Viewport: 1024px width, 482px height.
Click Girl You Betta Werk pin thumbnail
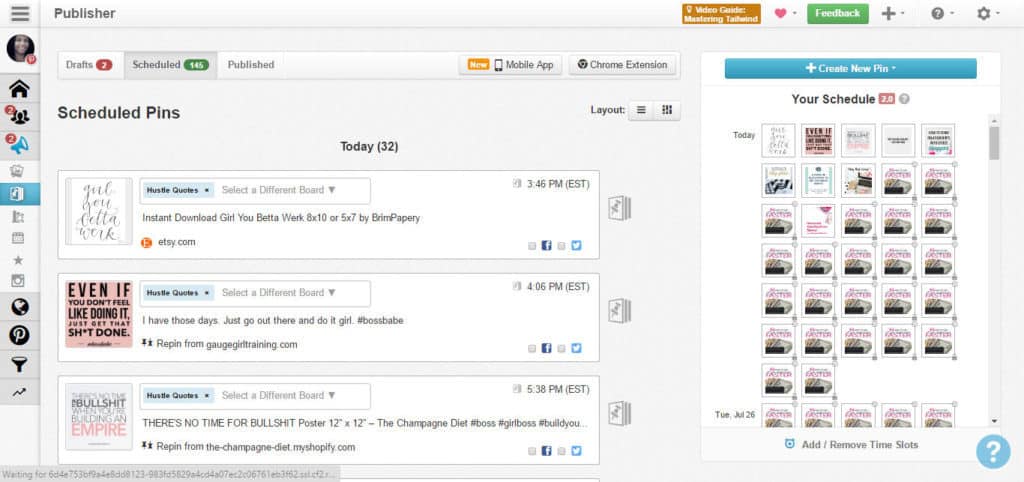pyautogui.click(x=99, y=212)
